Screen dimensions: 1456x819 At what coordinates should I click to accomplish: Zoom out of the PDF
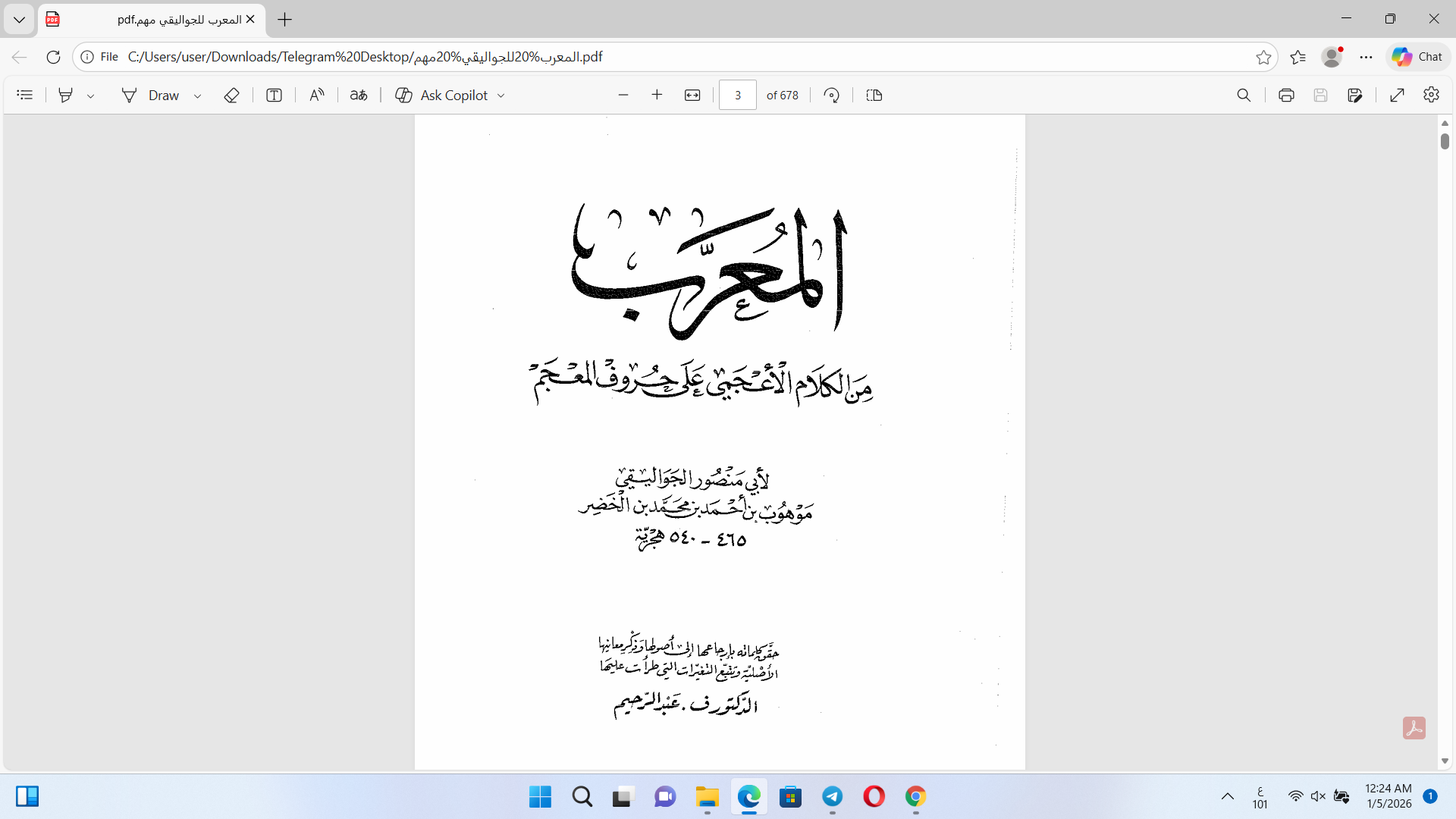pos(623,95)
